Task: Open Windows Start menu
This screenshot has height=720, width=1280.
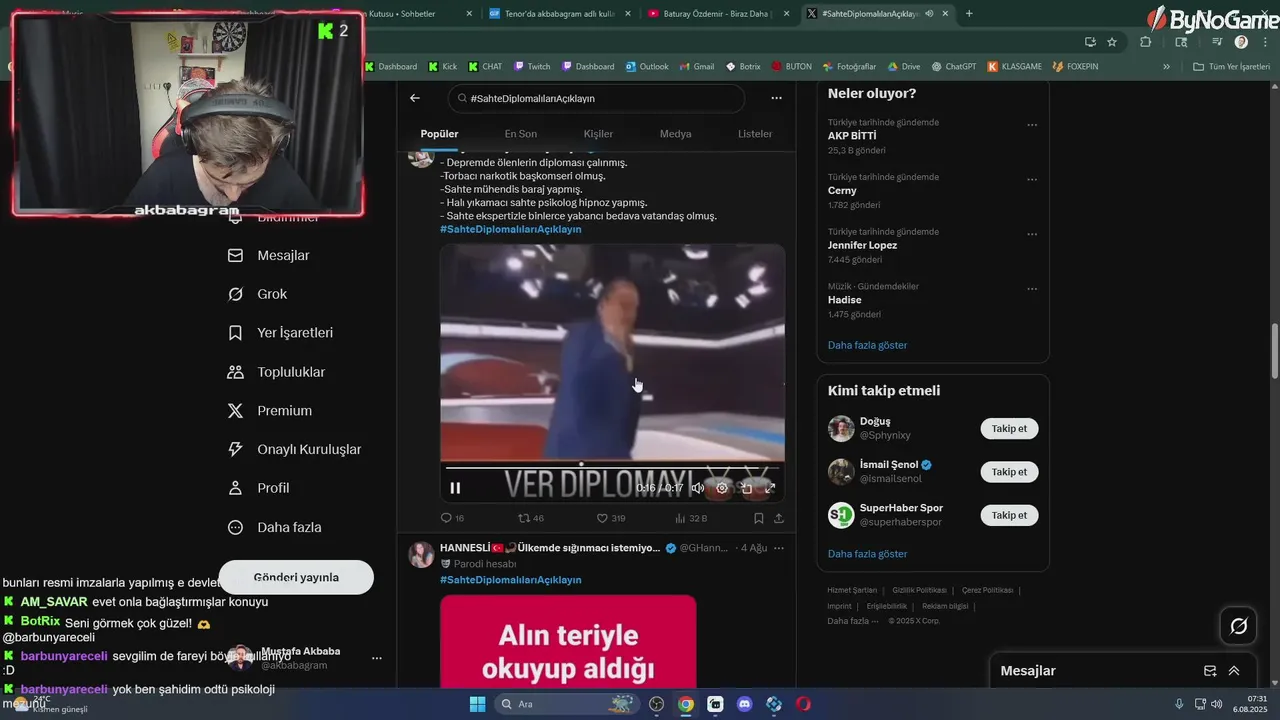Action: coord(477,704)
